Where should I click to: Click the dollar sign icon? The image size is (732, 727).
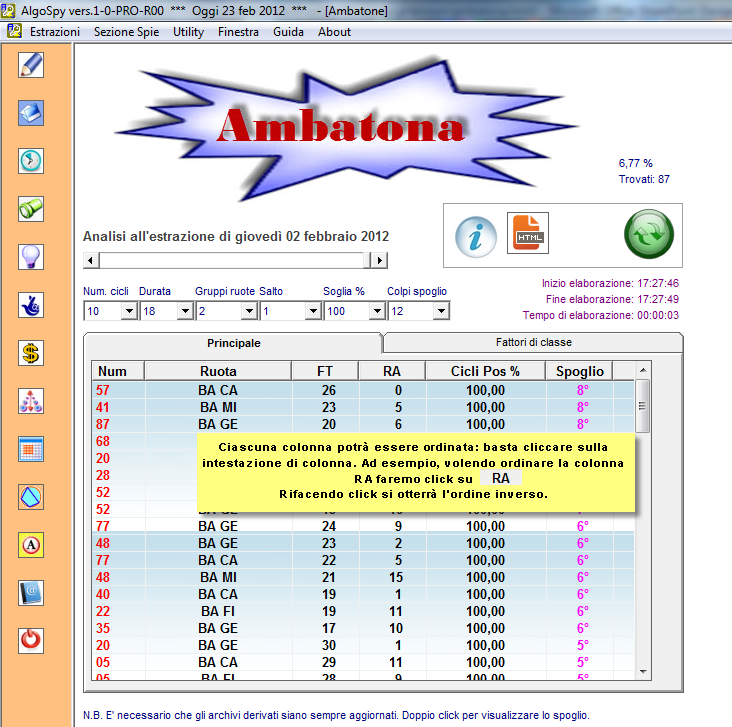[31, 353]
